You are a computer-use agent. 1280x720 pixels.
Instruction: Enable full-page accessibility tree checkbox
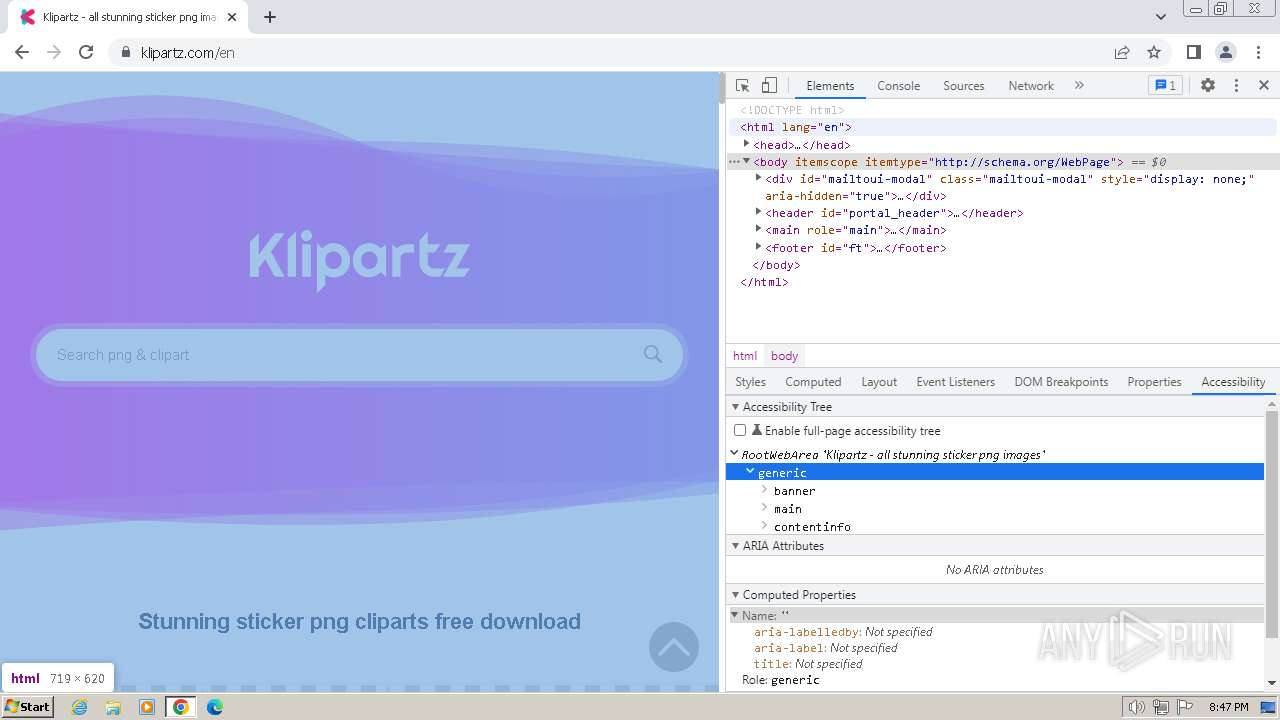[x=740, y=430]
